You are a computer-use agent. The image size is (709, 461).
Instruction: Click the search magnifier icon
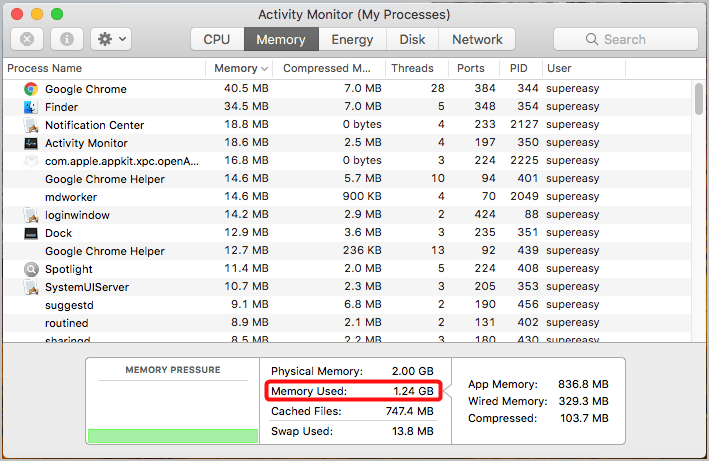(x=591, y=39)
